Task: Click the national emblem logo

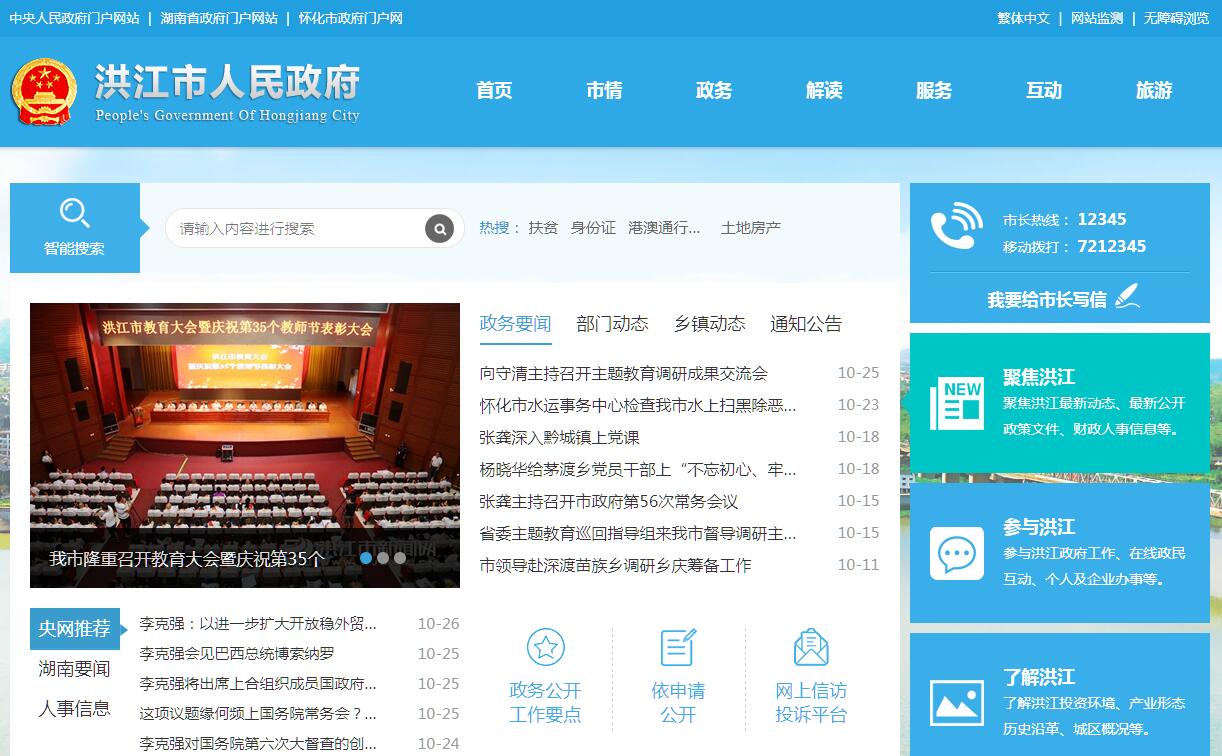Action: (x=43, y=92)
